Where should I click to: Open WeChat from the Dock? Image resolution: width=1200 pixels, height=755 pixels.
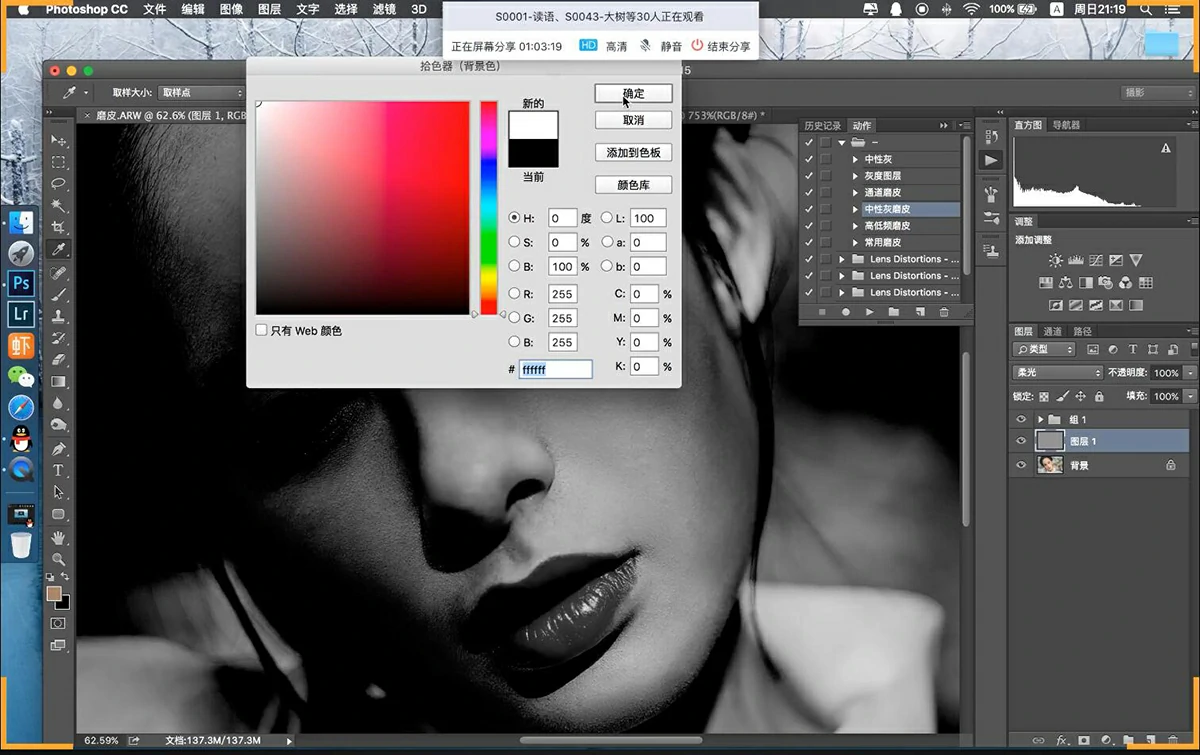click(21, 376)
